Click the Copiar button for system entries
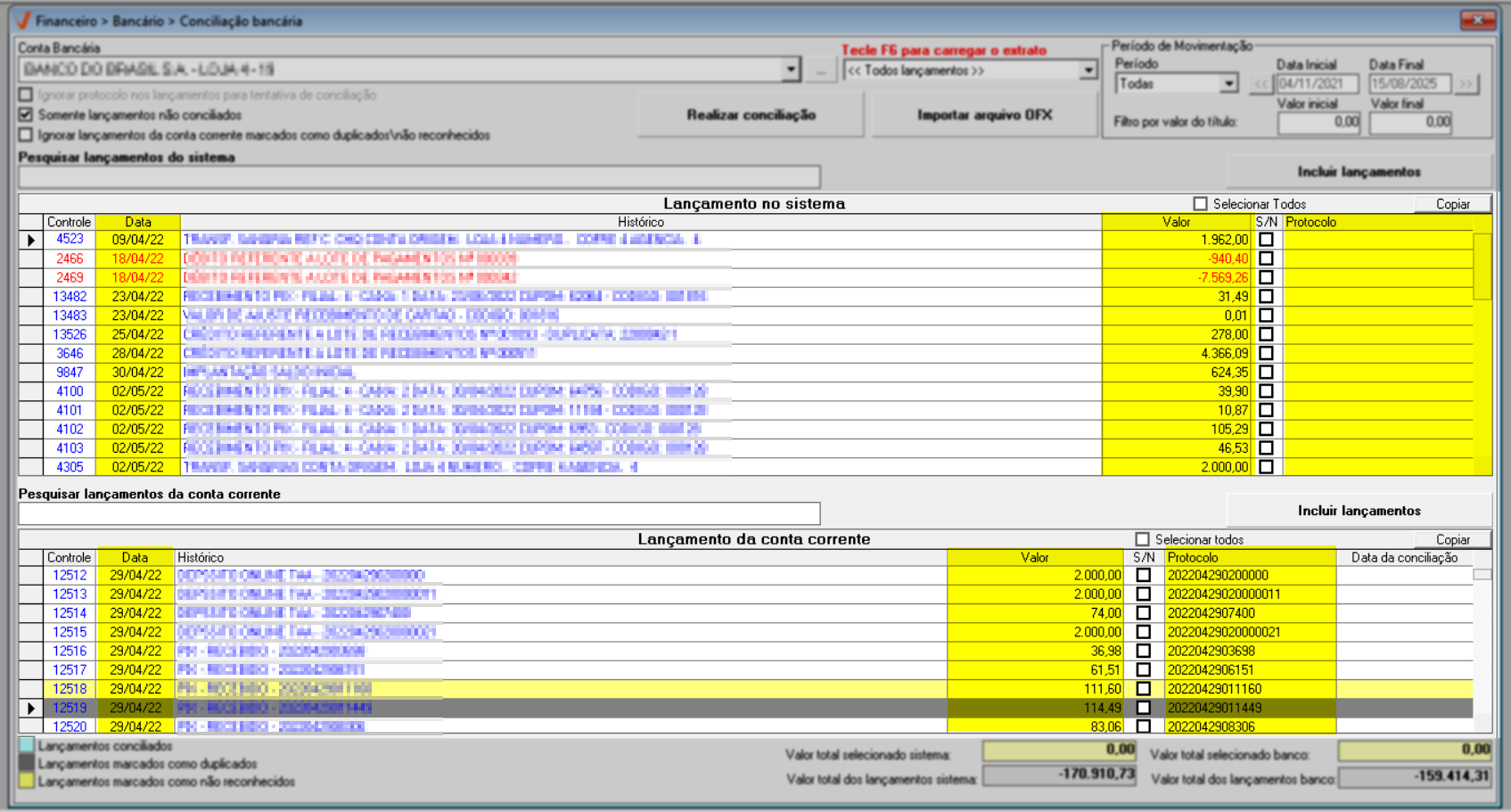This screenshot has height=812, width=1511. click(1452, 204)
